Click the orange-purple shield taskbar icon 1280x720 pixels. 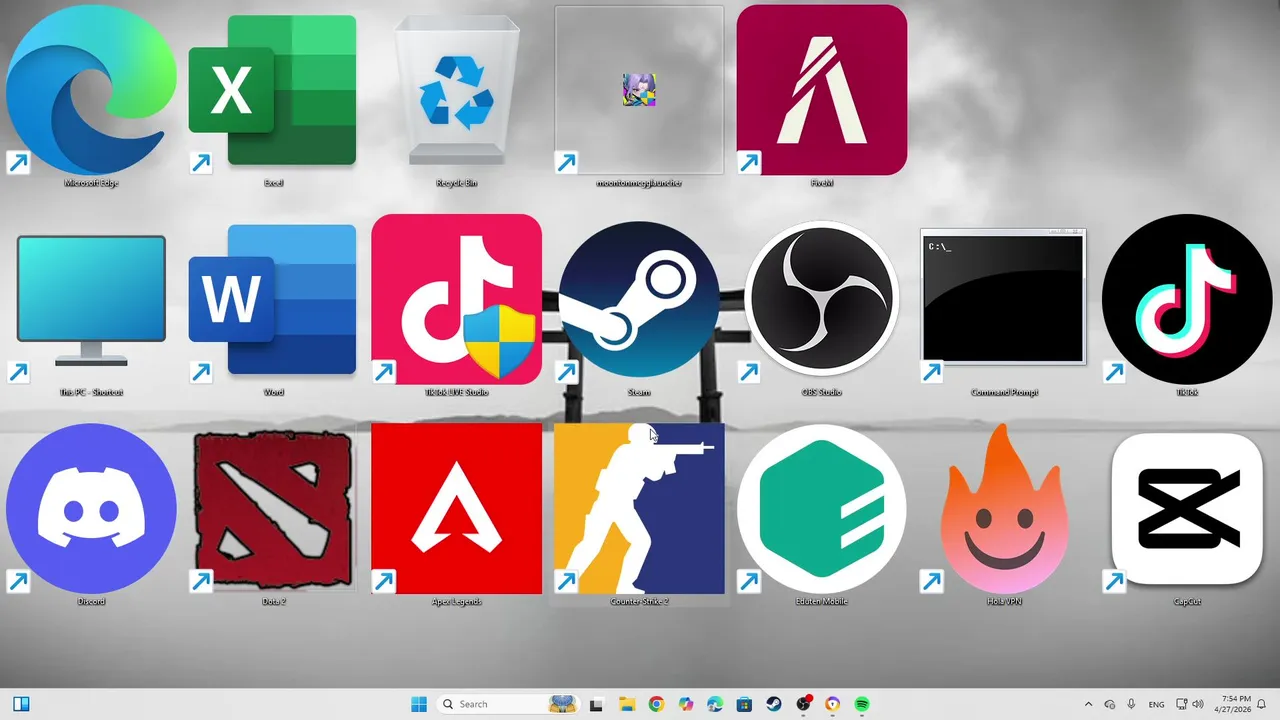coord(833,704)
